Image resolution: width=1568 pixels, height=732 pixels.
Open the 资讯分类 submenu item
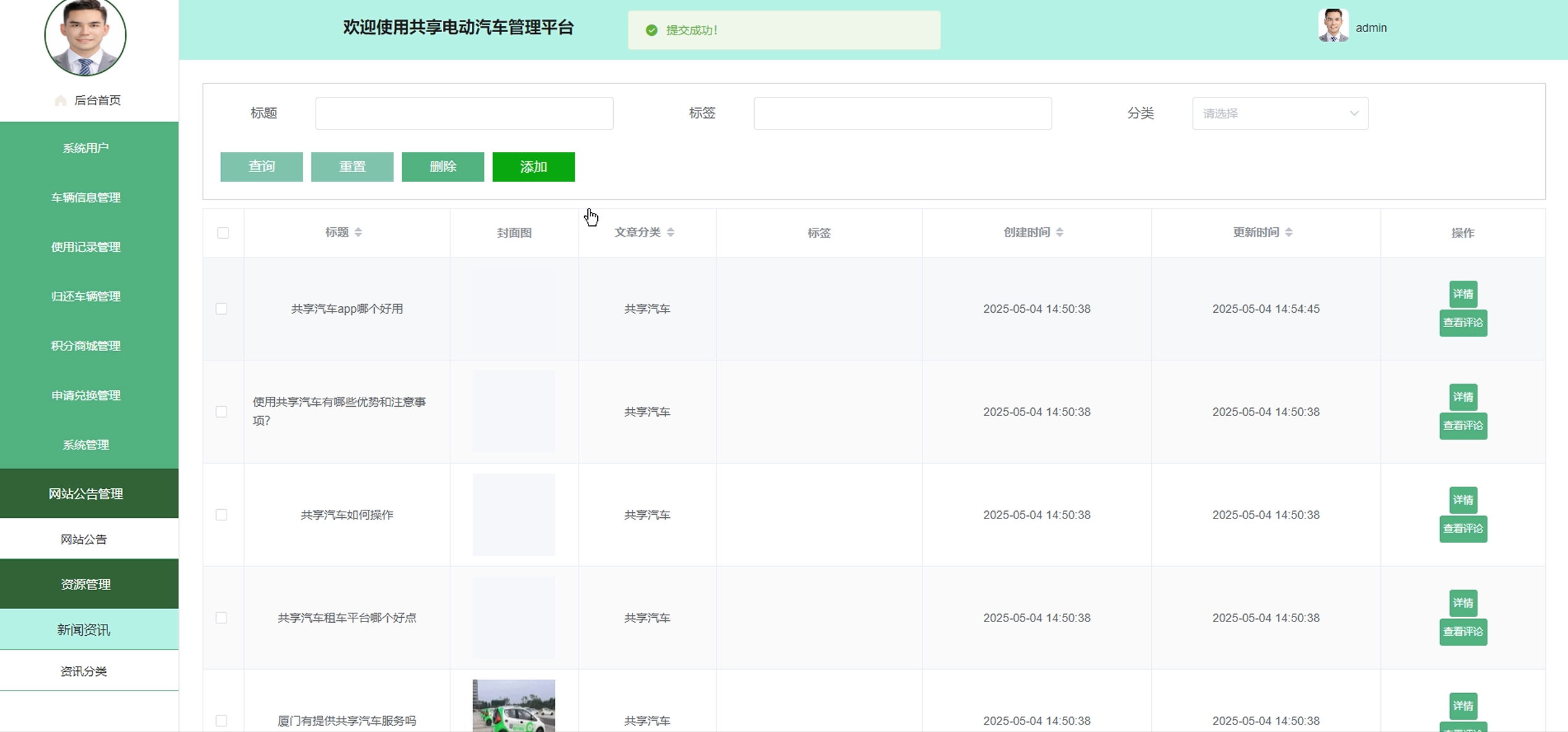pos(84,671)
